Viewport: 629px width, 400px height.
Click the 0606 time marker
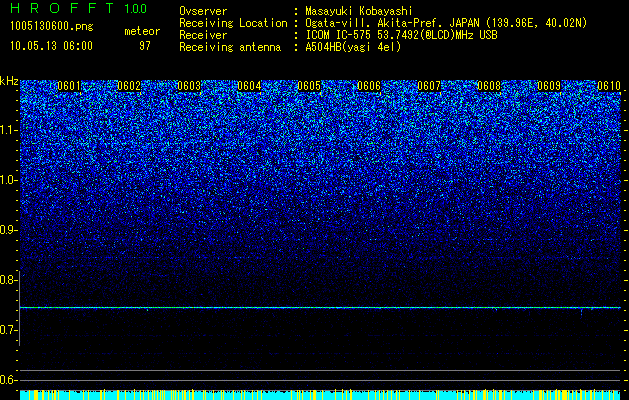(369, 86)
